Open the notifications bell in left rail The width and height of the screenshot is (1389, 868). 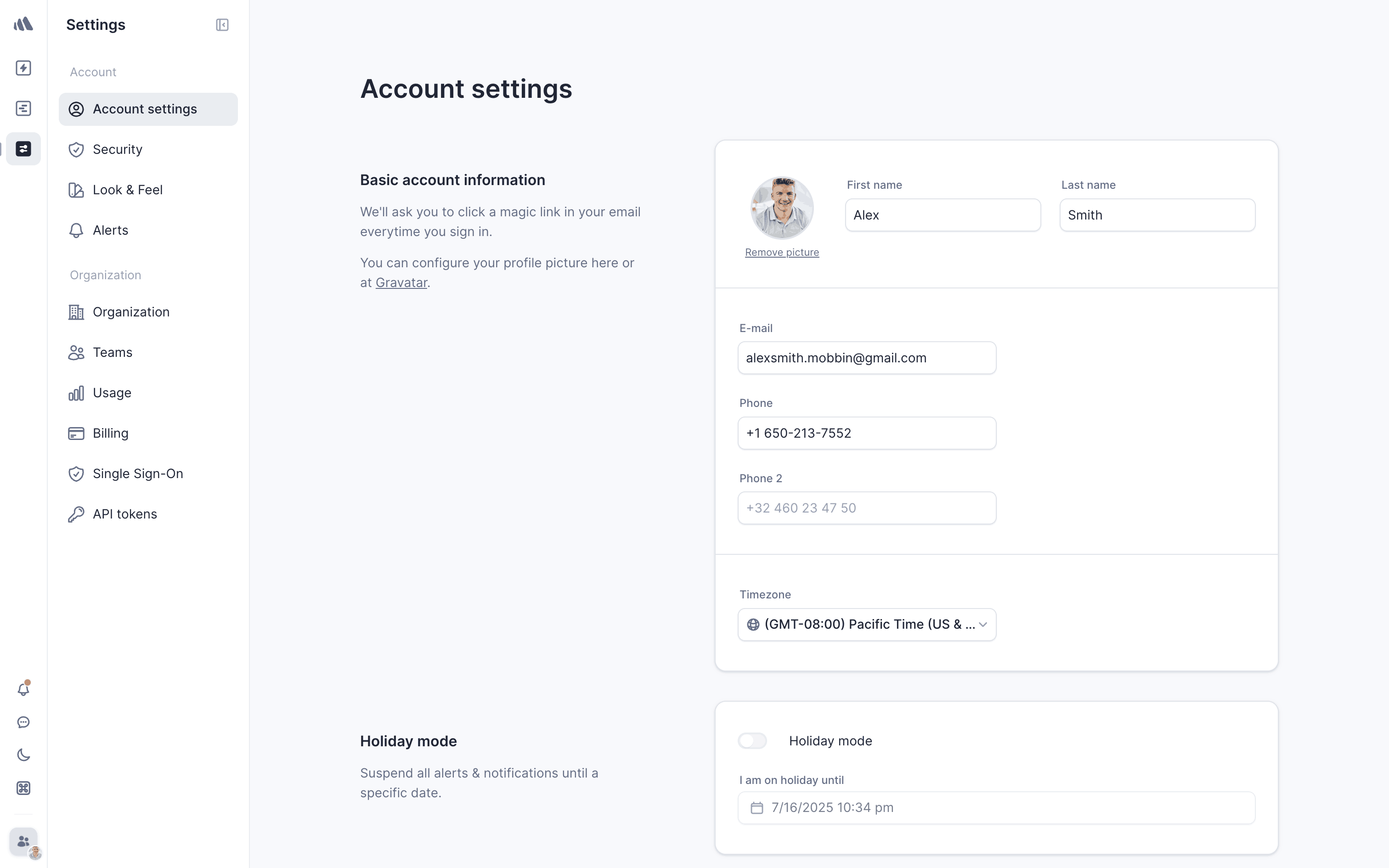coord(23,689)
